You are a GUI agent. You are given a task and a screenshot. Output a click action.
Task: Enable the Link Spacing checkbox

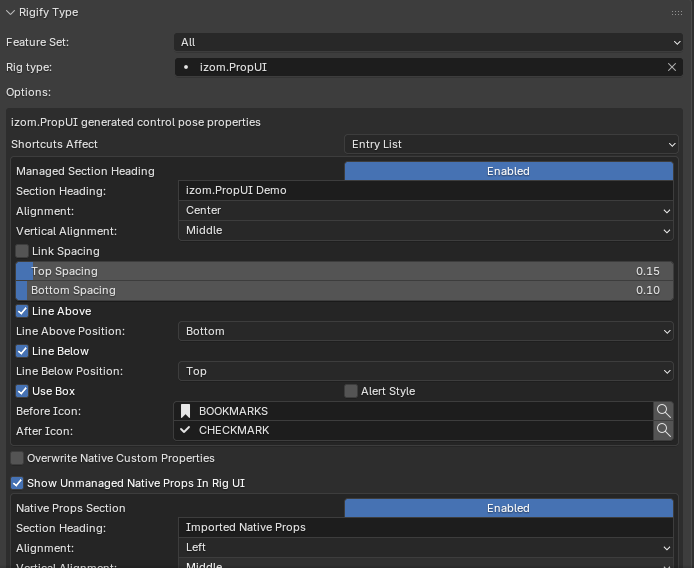(22, 251)
